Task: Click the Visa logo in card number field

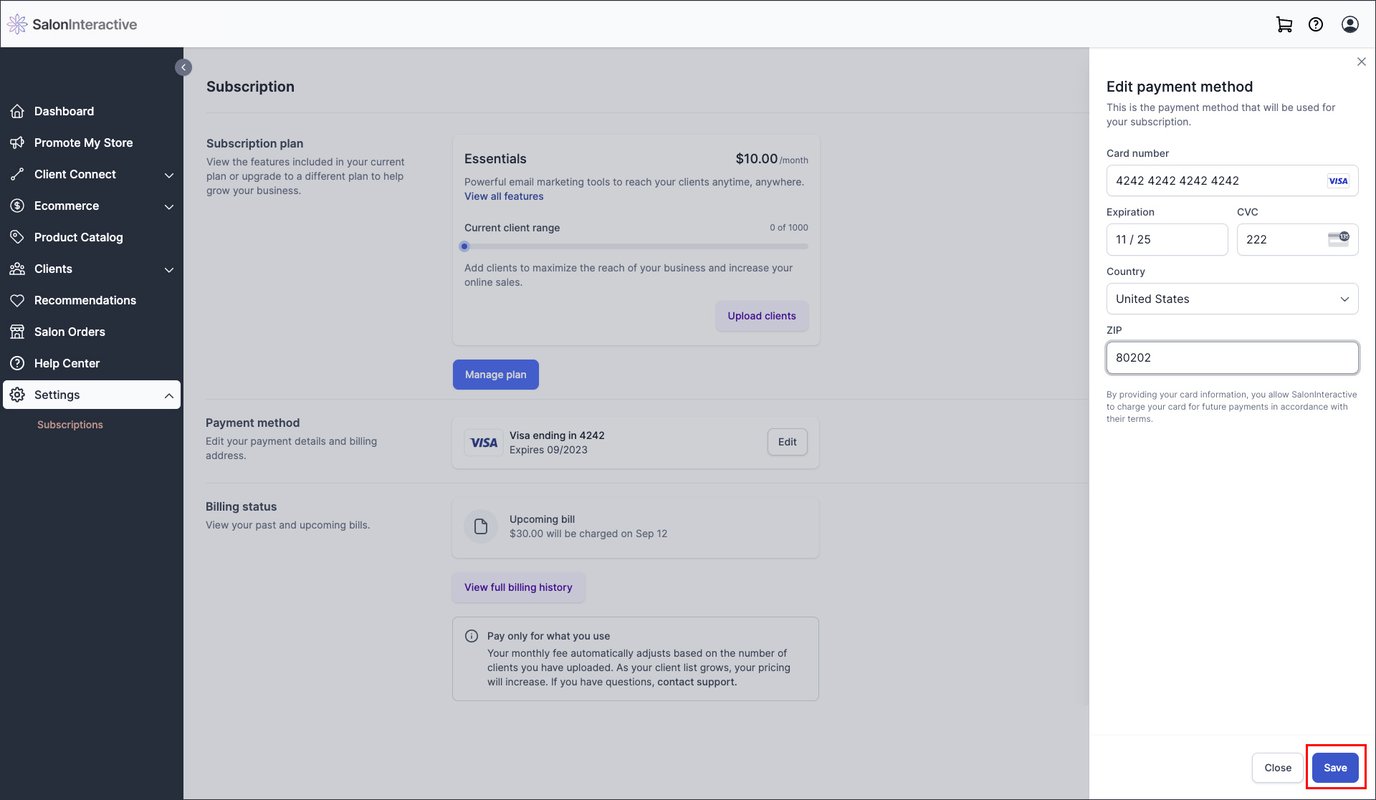Action: pos(1338,181)
